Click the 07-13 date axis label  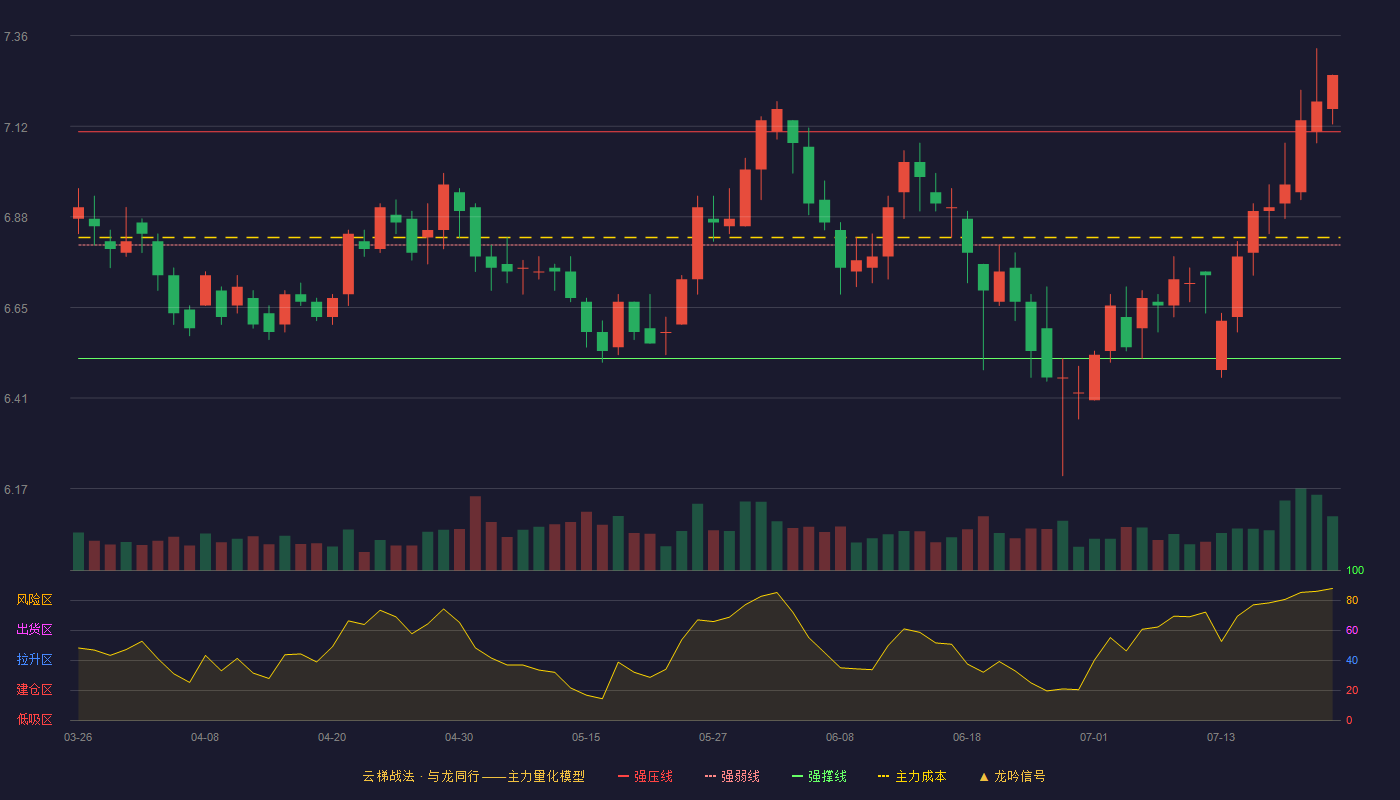1221,737
